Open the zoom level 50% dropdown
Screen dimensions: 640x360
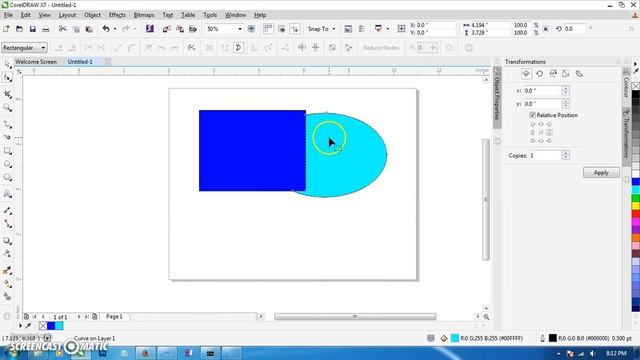(x=240, y=29)
